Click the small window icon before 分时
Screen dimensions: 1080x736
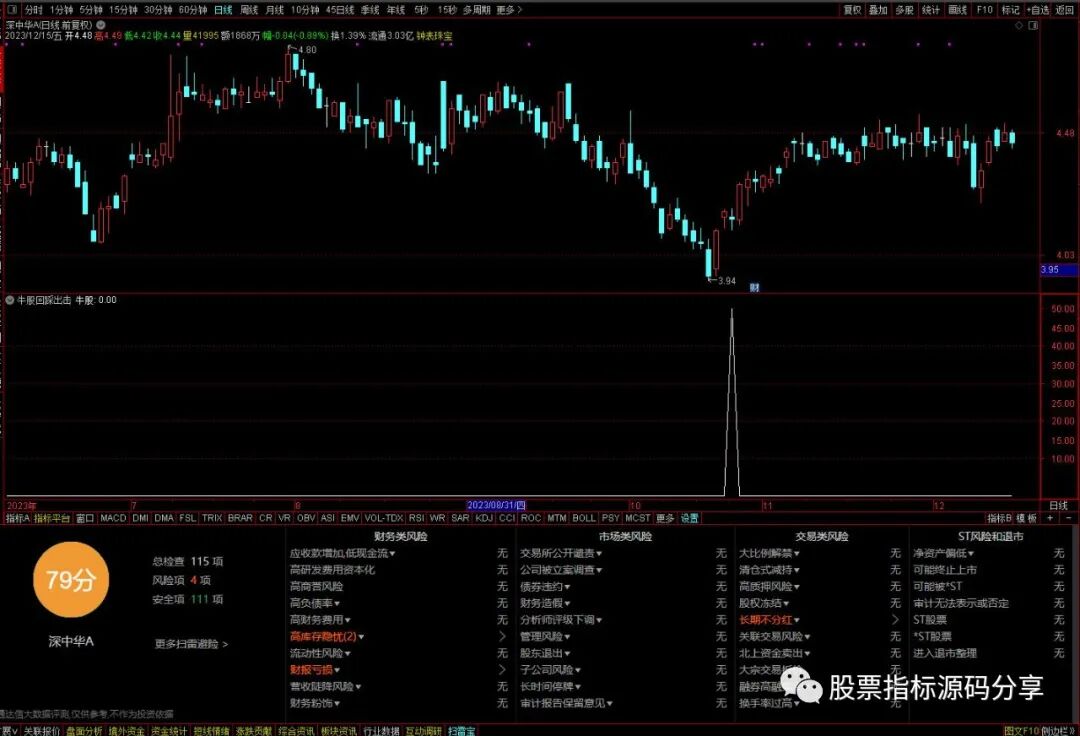pyautogui.click(x=14, y=10)
